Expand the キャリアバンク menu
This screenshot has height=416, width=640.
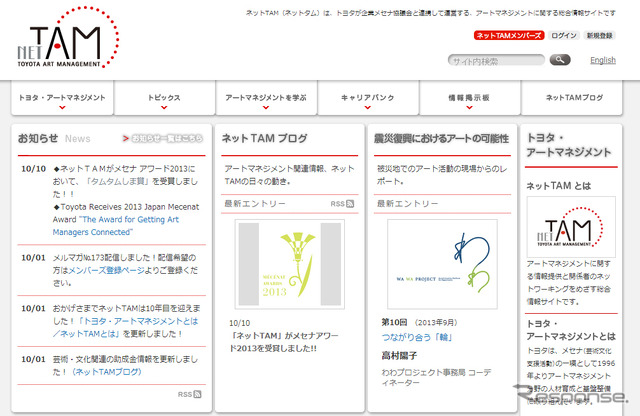(368, 98)
